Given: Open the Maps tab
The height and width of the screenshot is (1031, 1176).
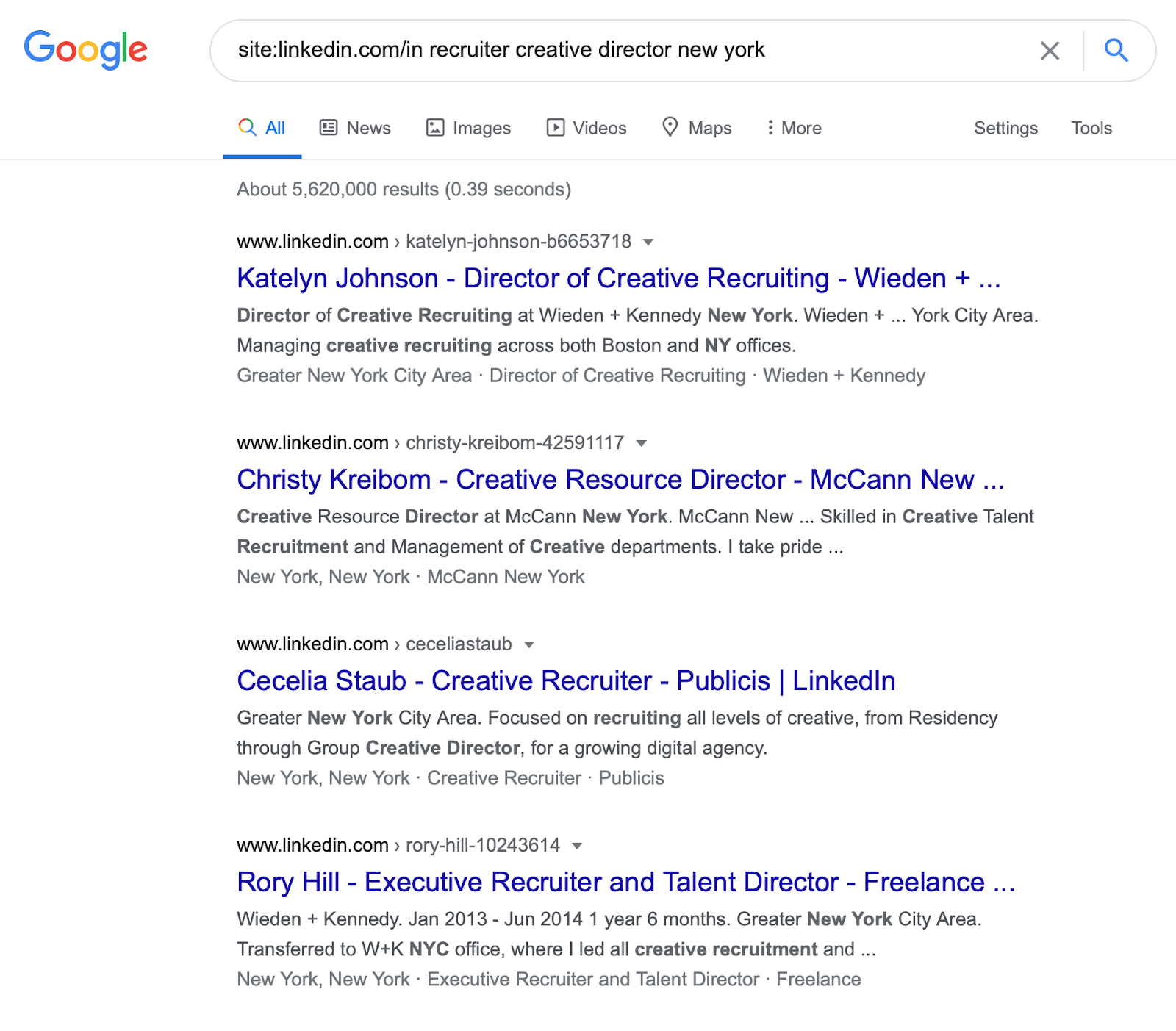Looking at the screenshot, I should [x=697, y=128].
